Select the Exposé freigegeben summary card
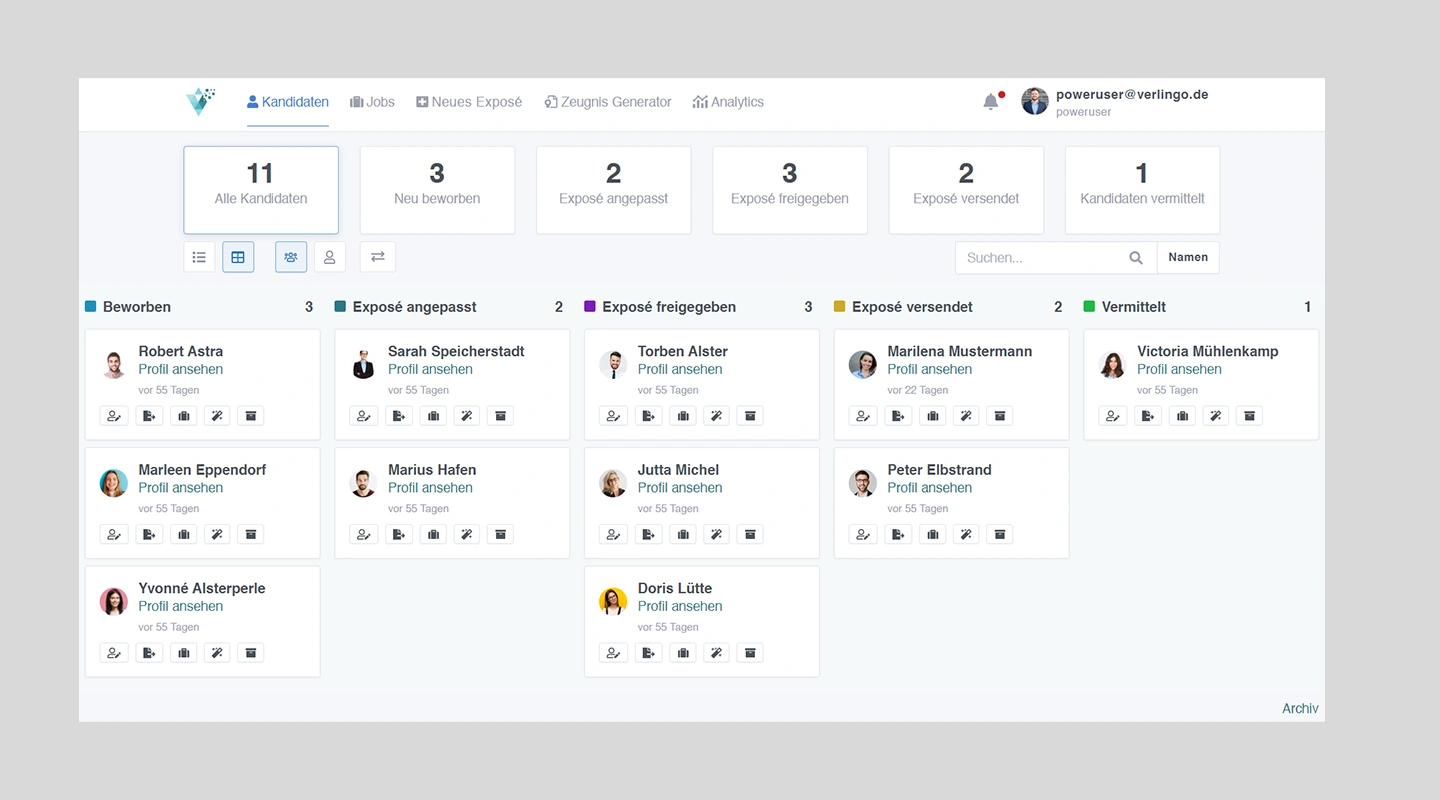This screenshot has height=800, width=1440. [790, 190]
